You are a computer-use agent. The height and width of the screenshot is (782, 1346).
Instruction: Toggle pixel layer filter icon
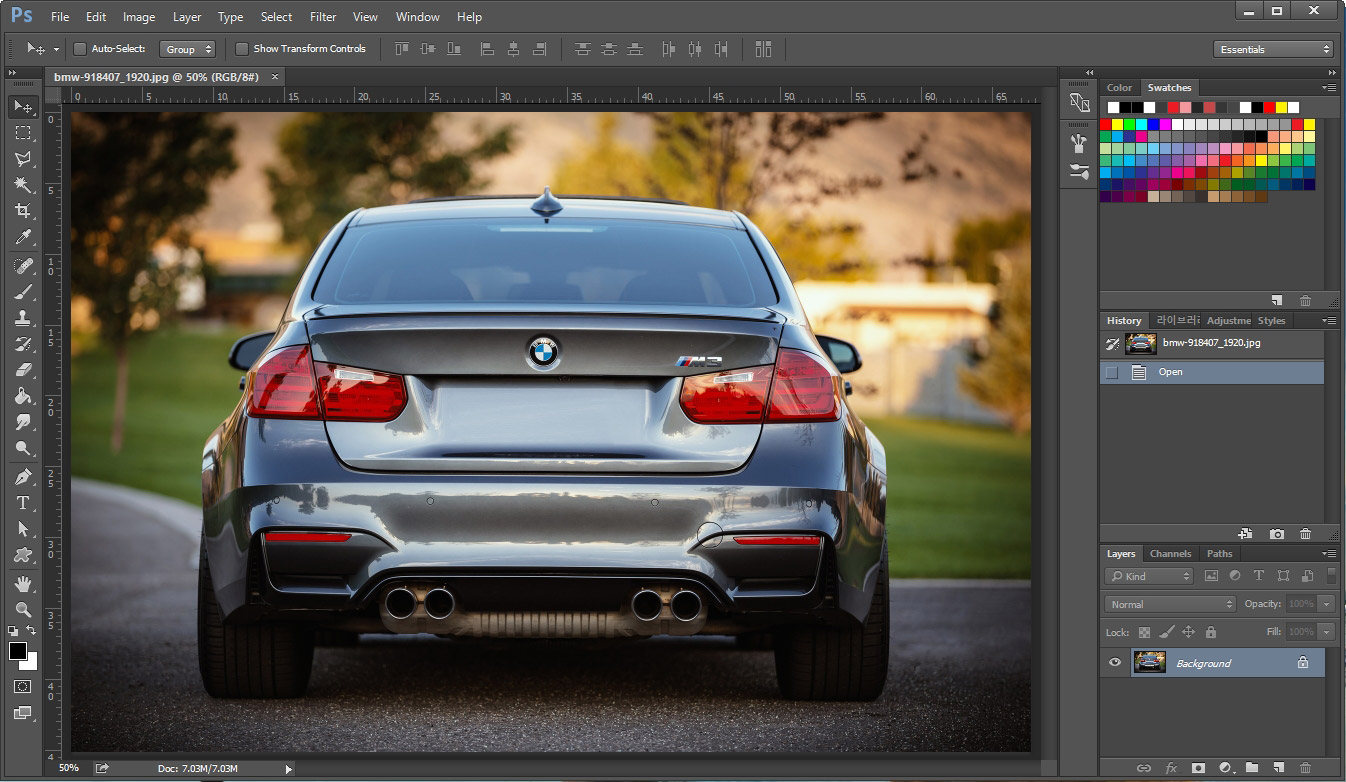point(1211,576)
